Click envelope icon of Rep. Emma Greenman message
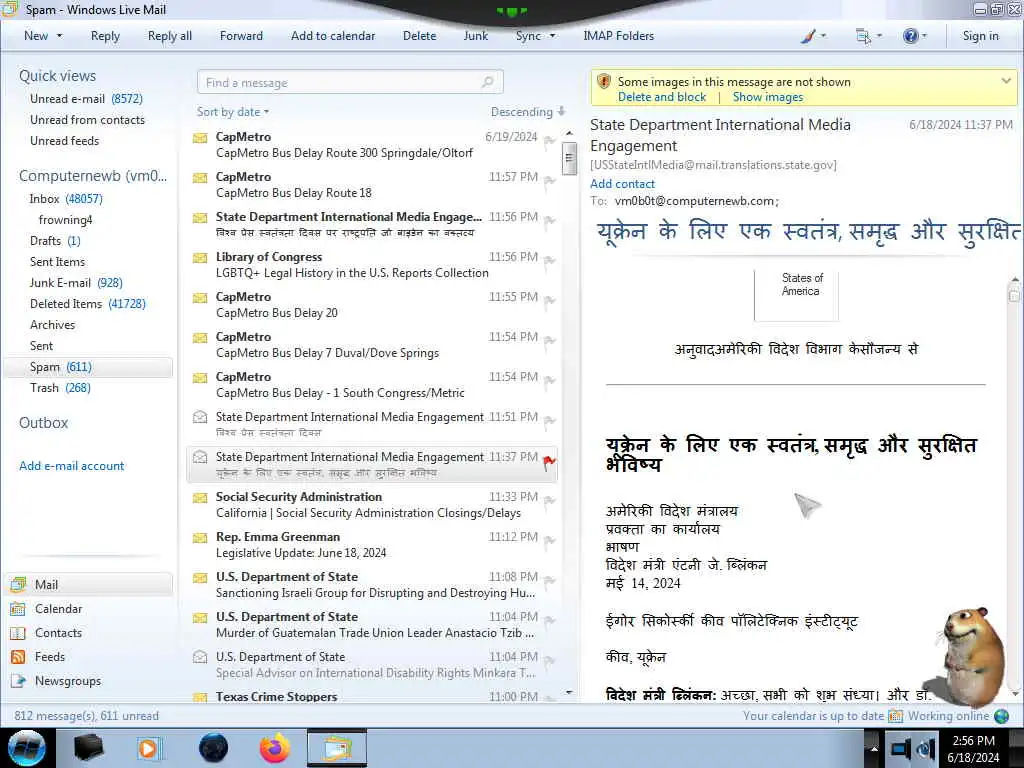Screen dimensions: 1024x768 point(200,537)
